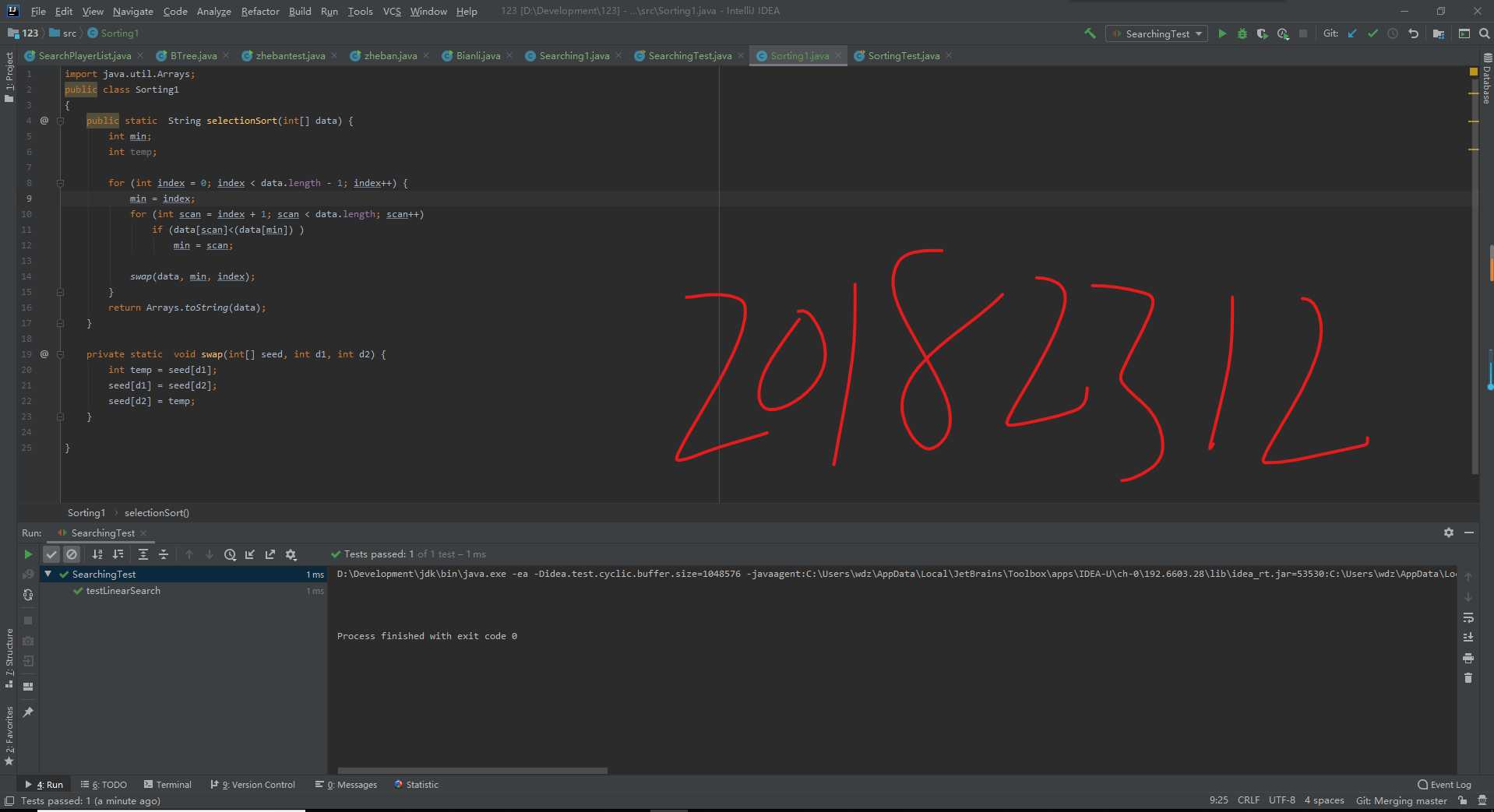The width and height of the screenshot is (1494, 812).
Task: Build the project with the hammer icon
Action: pyautogui.click(x=1090, y=33)
